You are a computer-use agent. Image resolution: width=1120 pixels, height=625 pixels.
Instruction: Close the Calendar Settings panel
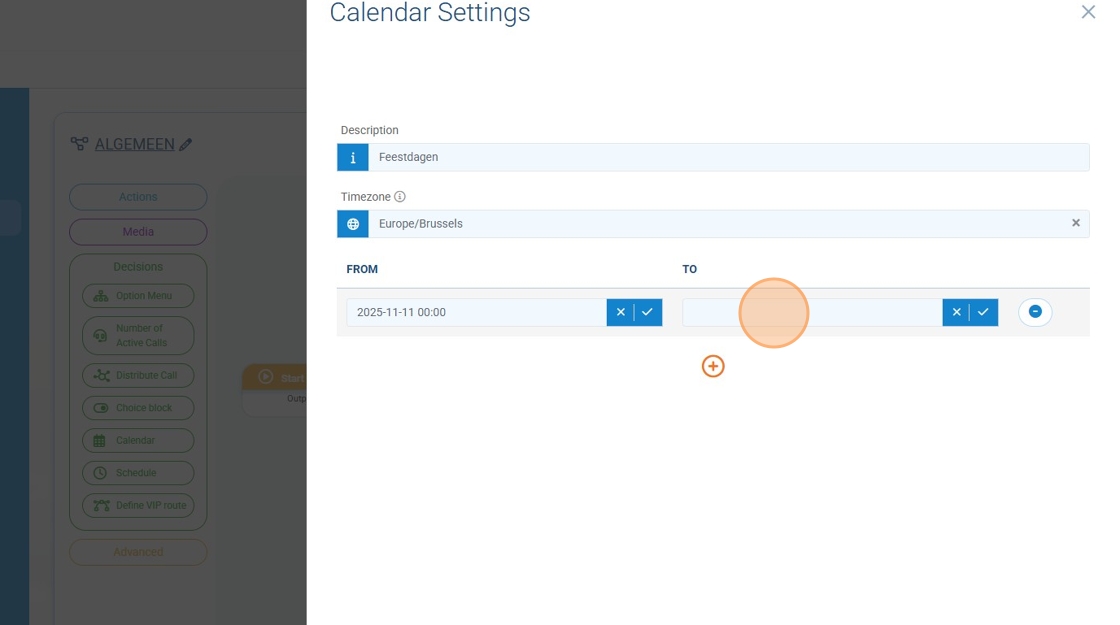tap(1088, 12)
